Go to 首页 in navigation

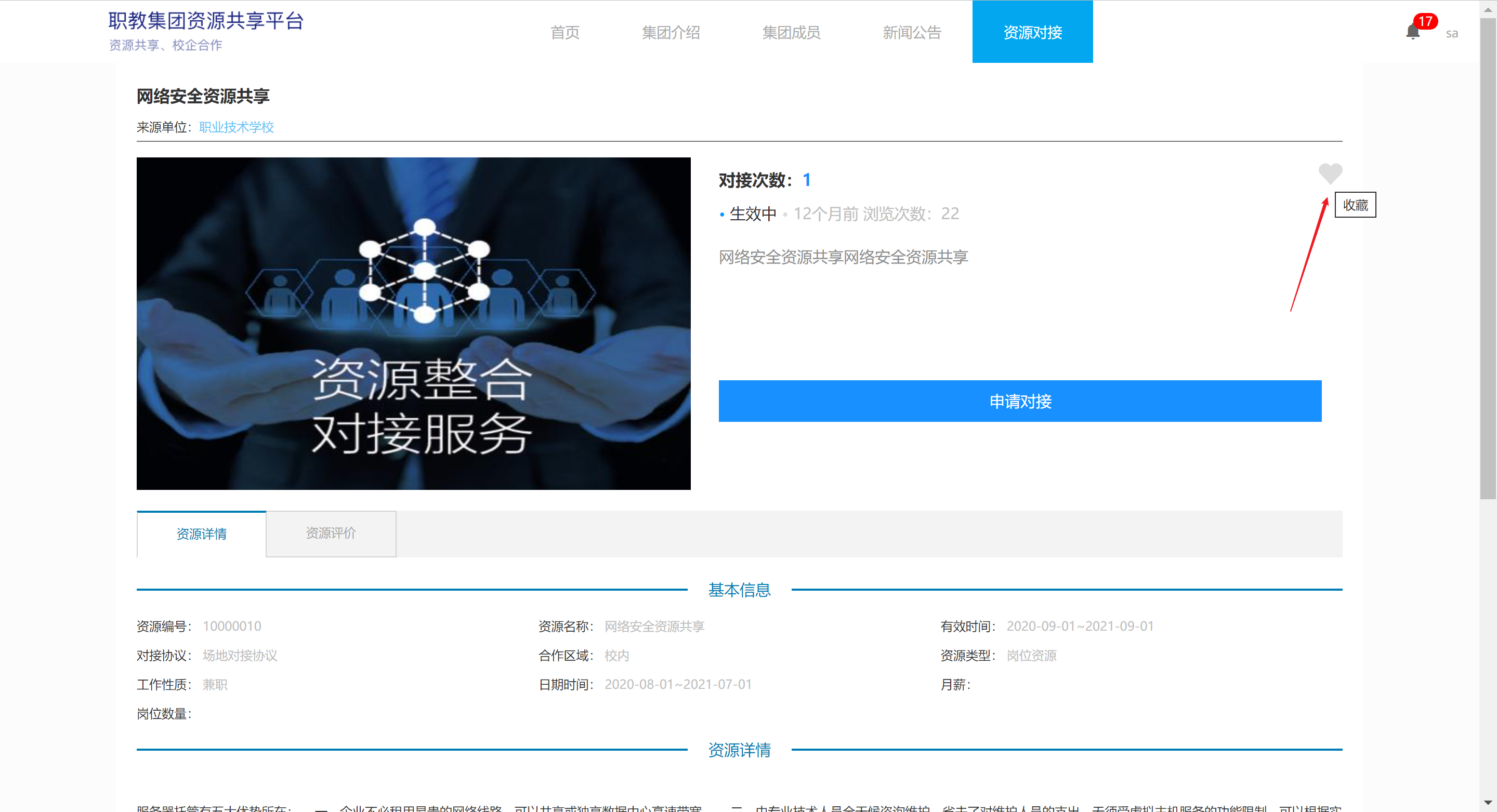(x=564, y=33)
